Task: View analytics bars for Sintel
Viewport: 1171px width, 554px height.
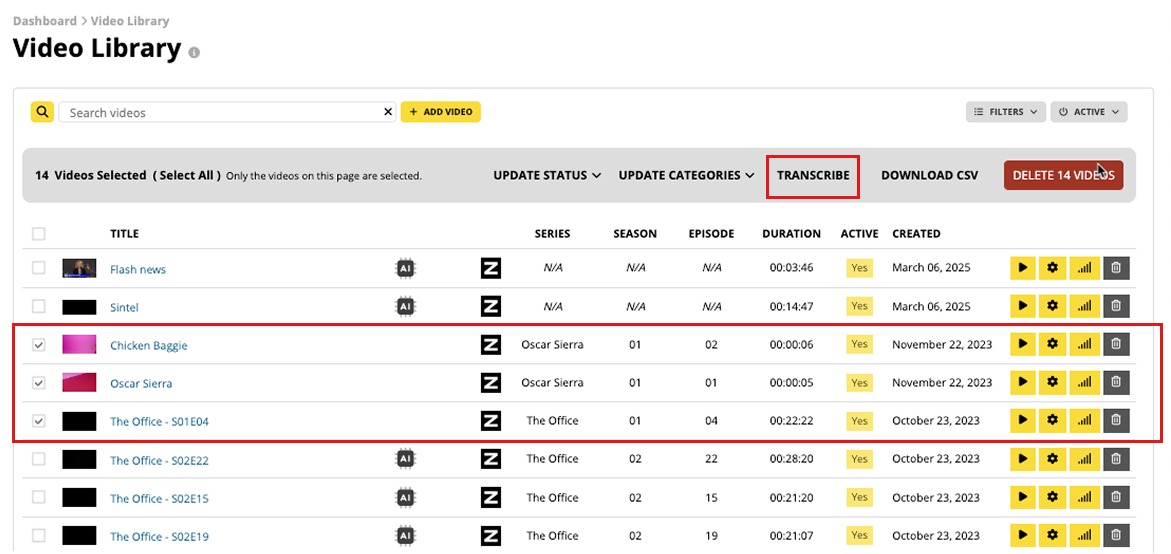Action: pos(1084,305)
